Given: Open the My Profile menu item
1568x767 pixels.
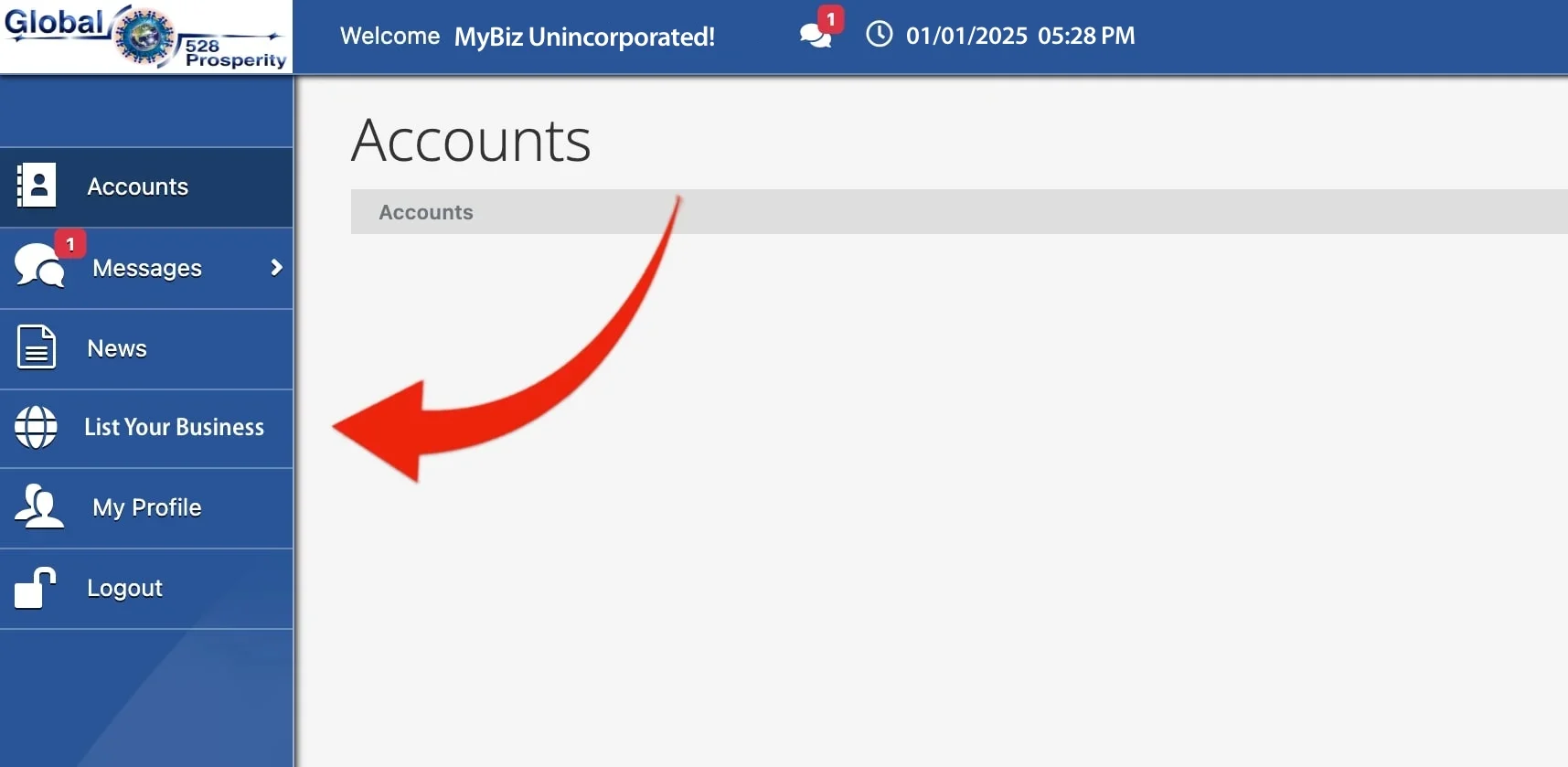Looking at the screenshot, I should 146,508.
